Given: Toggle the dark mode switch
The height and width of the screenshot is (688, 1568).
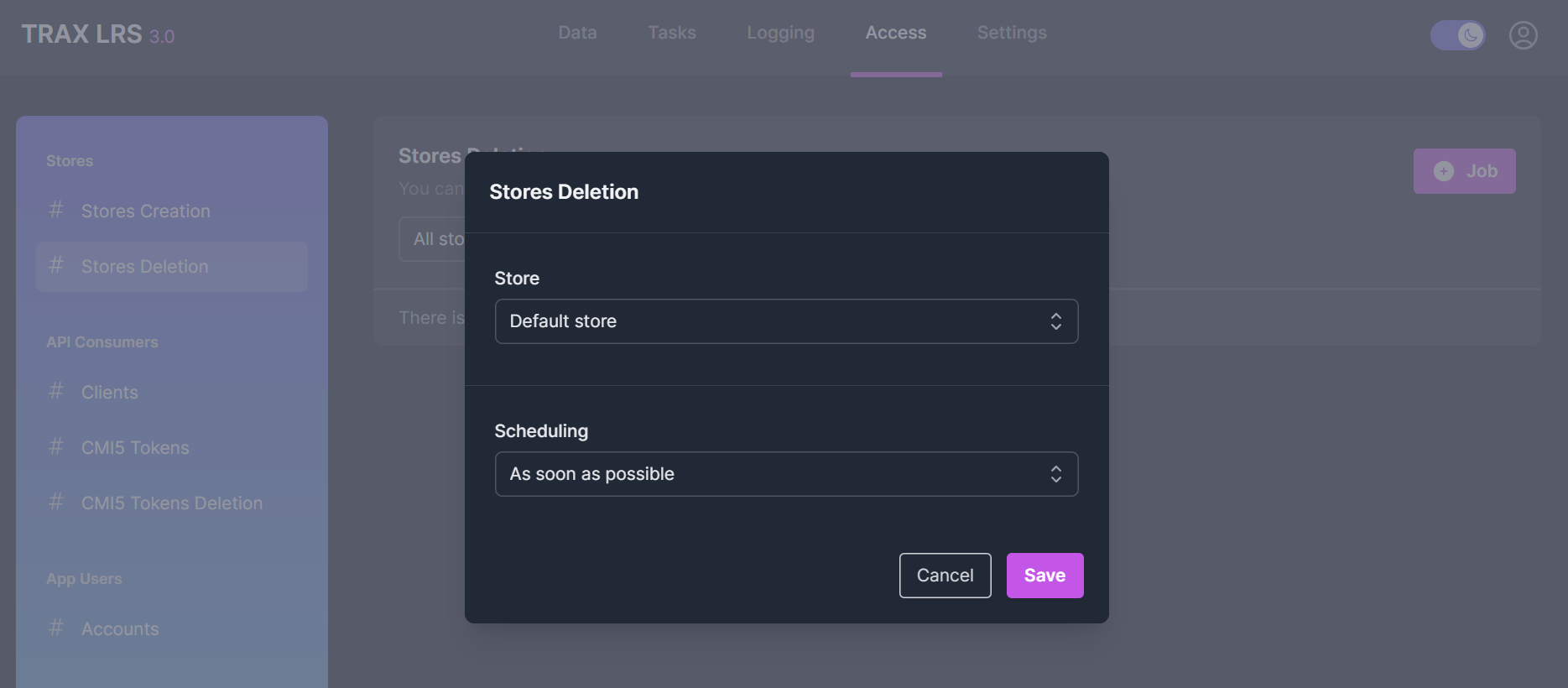Looking at the screenshot, I should pyautogui.click(x=1457, y=35).
